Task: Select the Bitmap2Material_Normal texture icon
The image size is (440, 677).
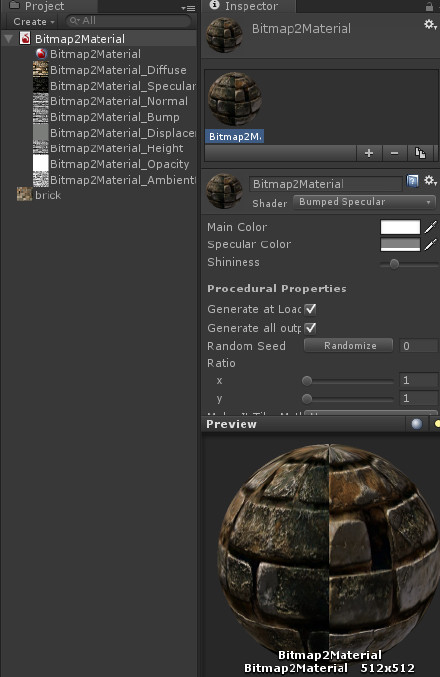Action: [x=41, y=101]
